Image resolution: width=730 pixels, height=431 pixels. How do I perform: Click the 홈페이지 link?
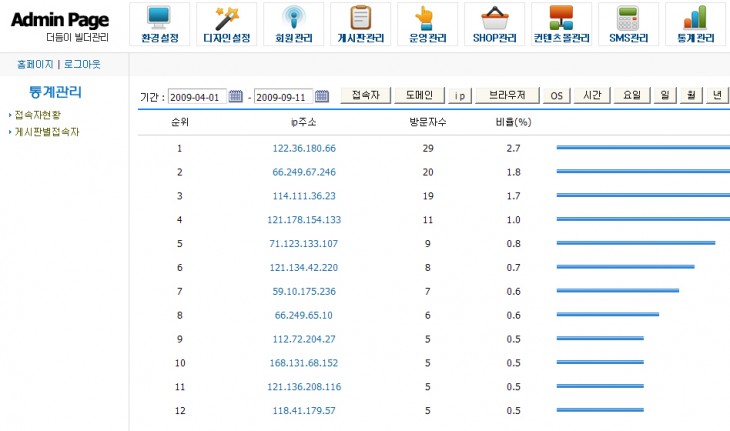(35, 64)
